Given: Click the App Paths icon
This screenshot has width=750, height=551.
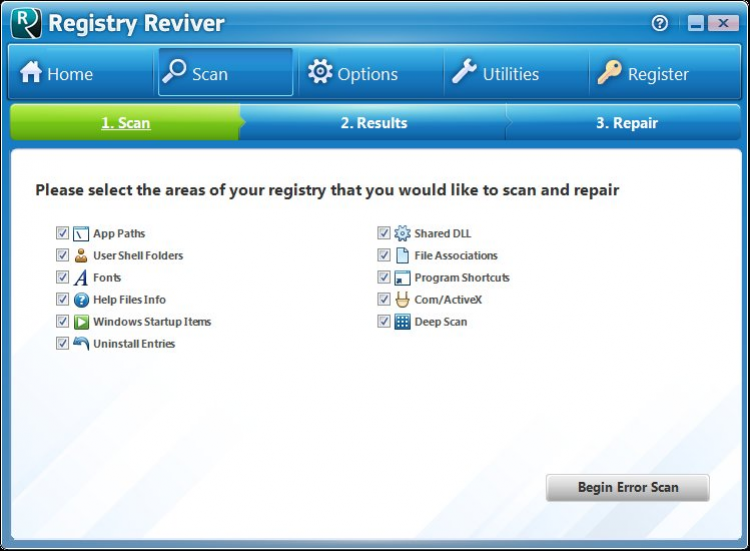Looking at the screenshot, I should [x=81, y=233].
